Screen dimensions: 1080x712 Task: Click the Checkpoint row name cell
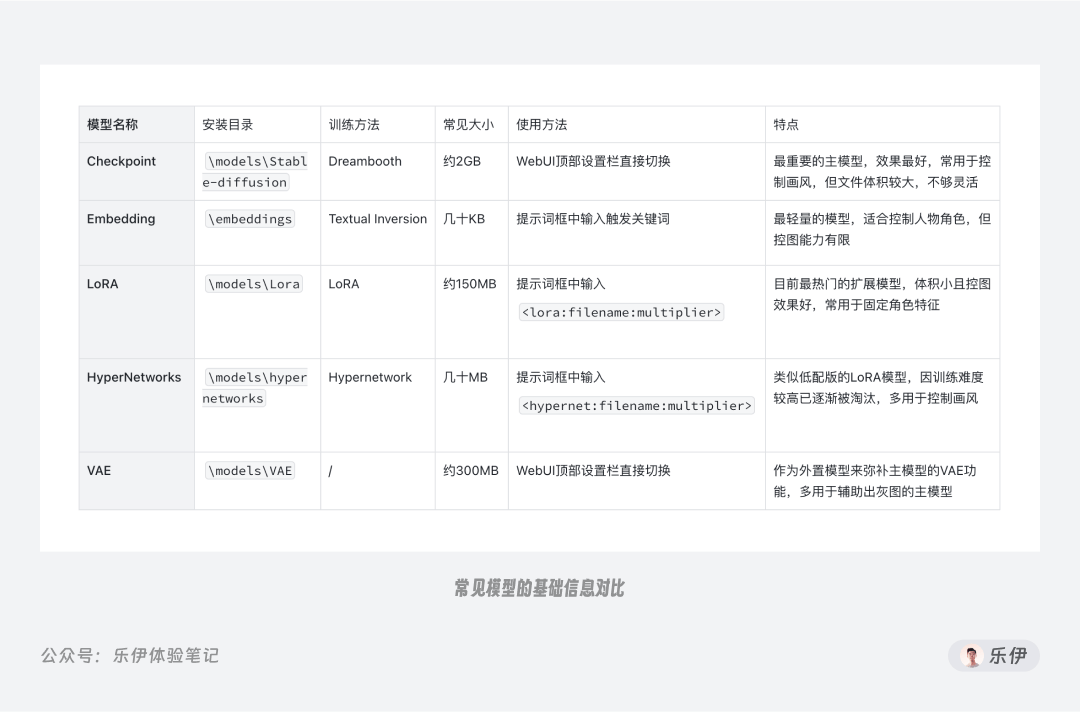[136, 171]
